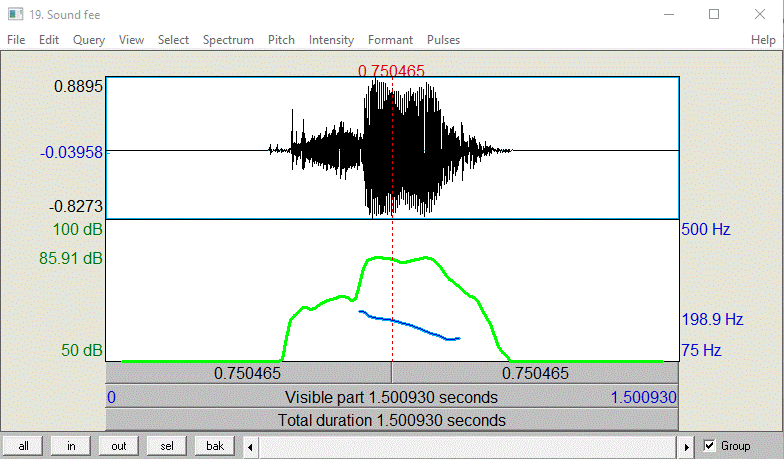Close the Sound fee window
Viewport: 784px width, 459px height.
pos(760,14)
